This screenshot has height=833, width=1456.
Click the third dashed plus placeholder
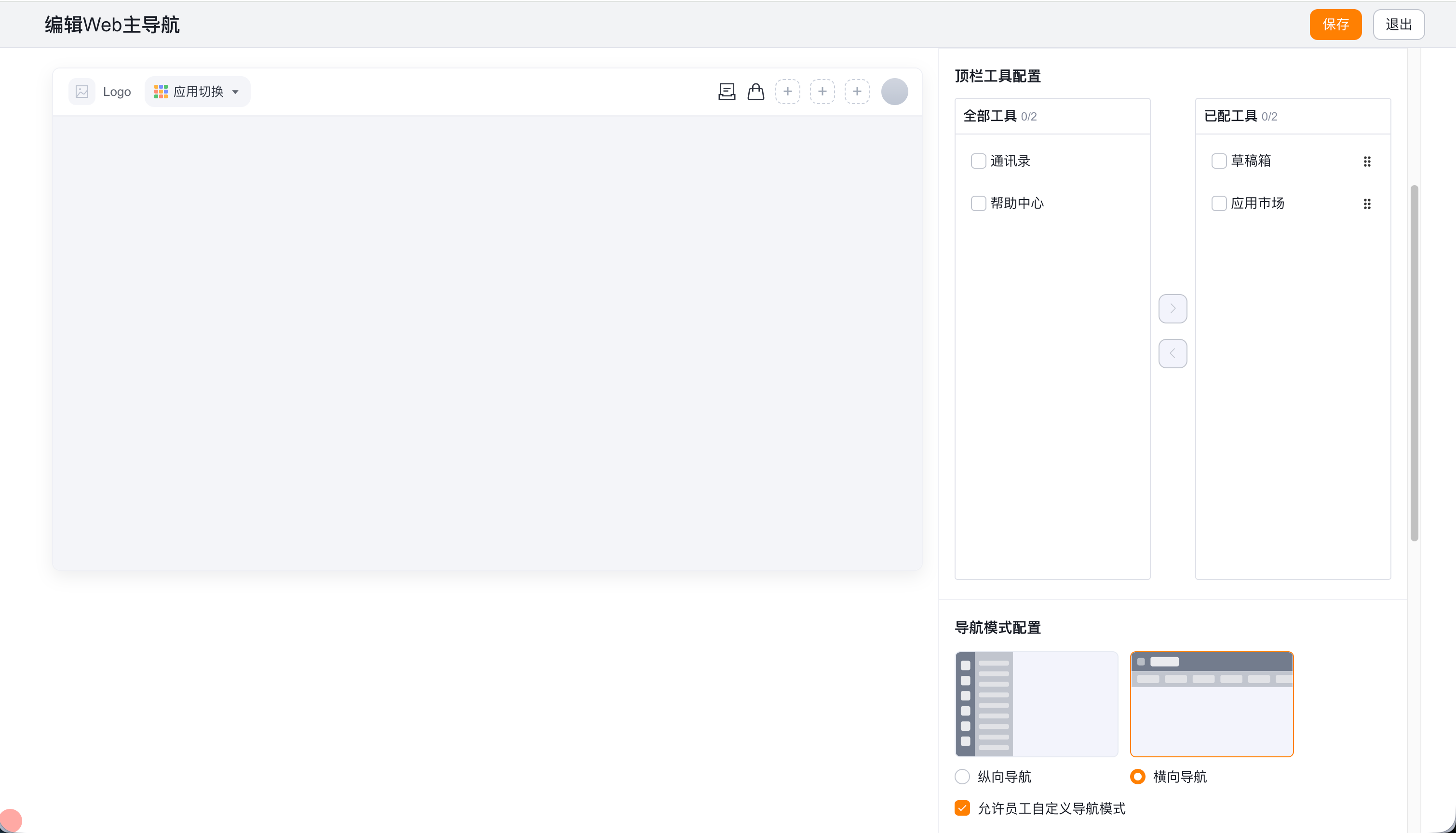tap(857, 92)
